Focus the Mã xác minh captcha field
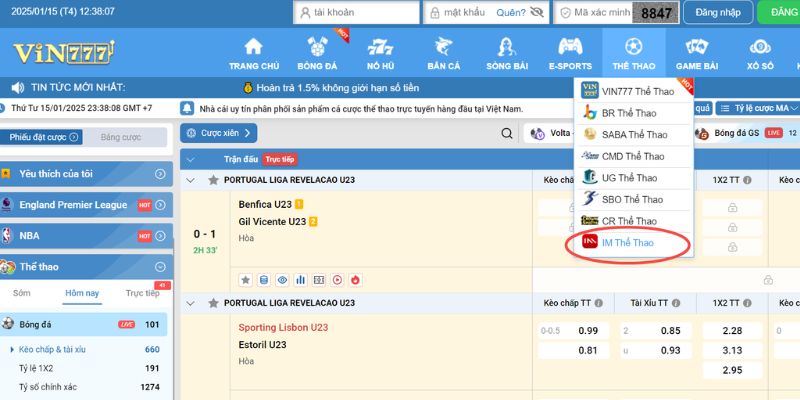 tap(593, 12)
